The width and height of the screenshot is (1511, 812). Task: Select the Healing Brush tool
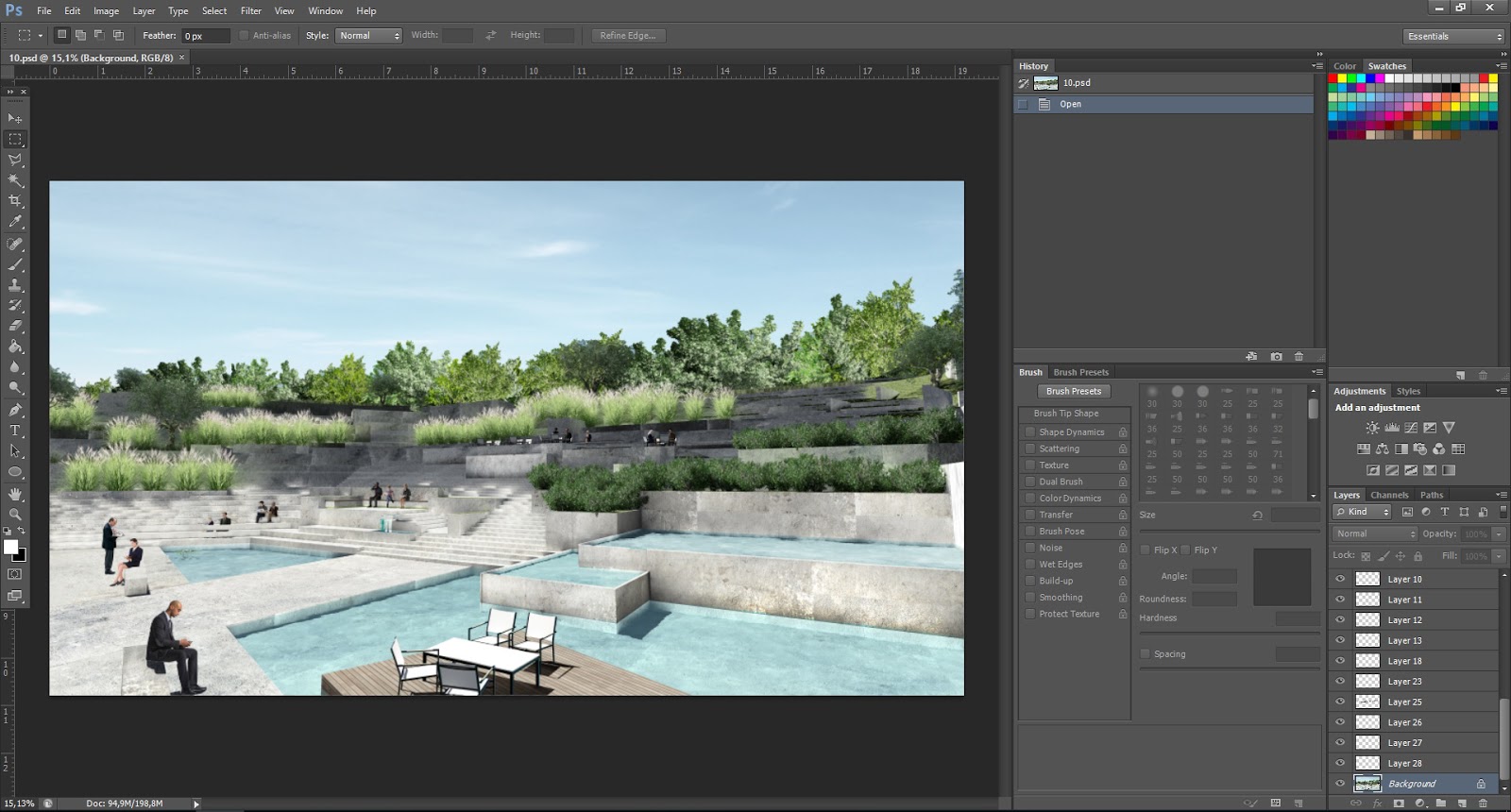(x=15, y=244)
